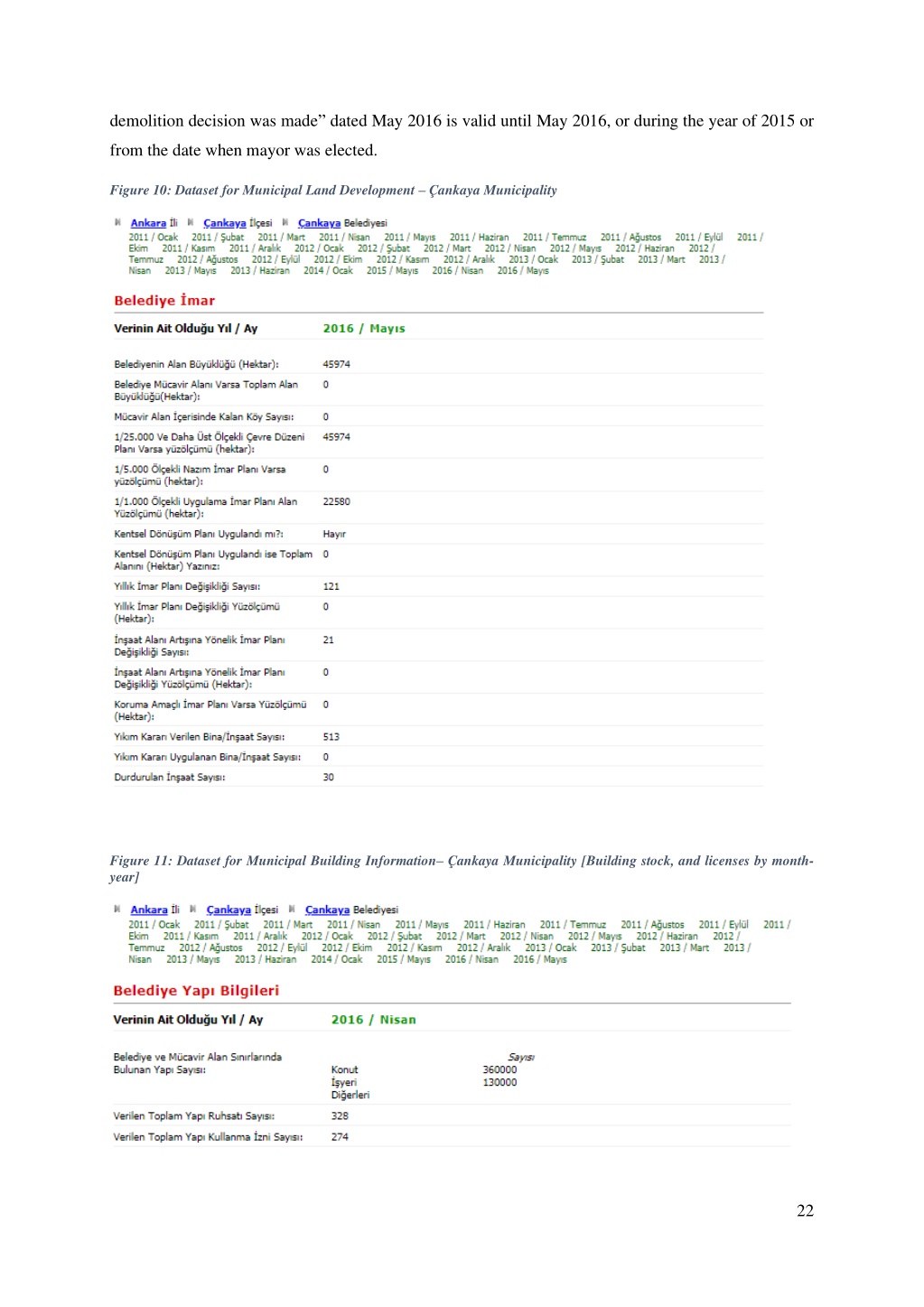924x1307 pixels.
Task: Click the marker icon before Çankaya Belediyesi in Figure 10
Action: point(286,222)
